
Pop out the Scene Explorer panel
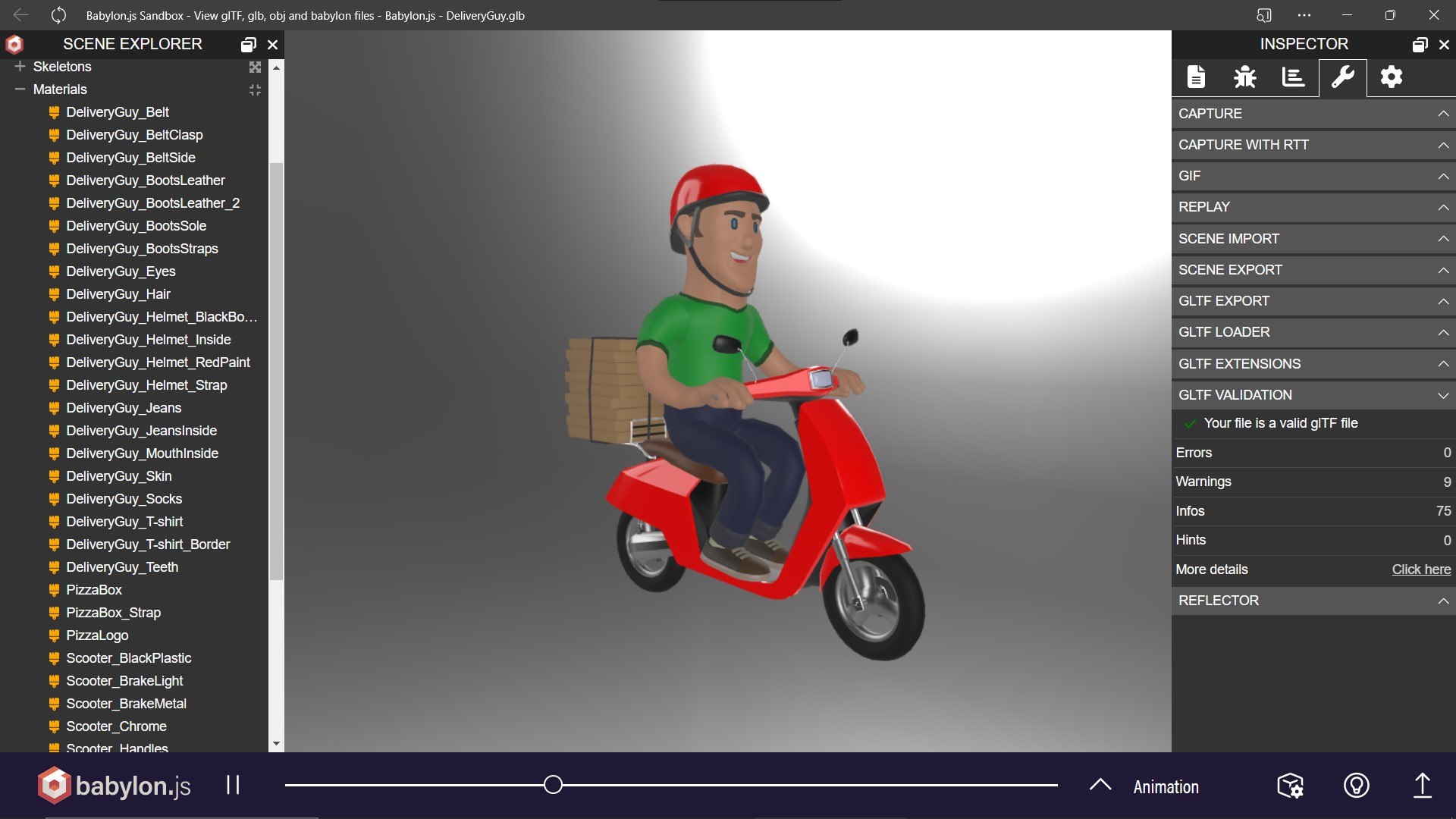click(x=248, y=45)
